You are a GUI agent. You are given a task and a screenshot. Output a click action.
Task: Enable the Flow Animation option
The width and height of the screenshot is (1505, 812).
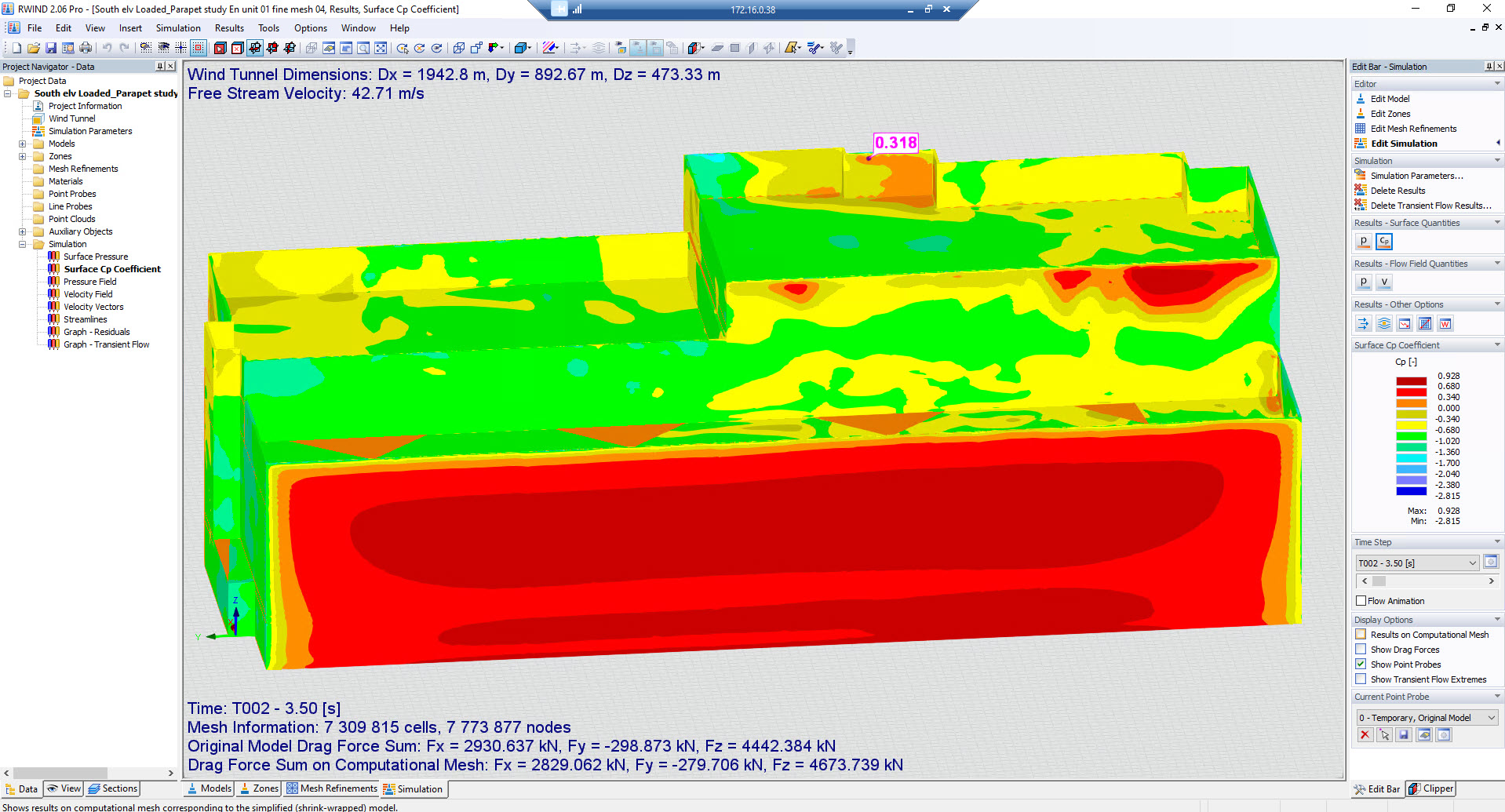click(x=1361, y=600)
